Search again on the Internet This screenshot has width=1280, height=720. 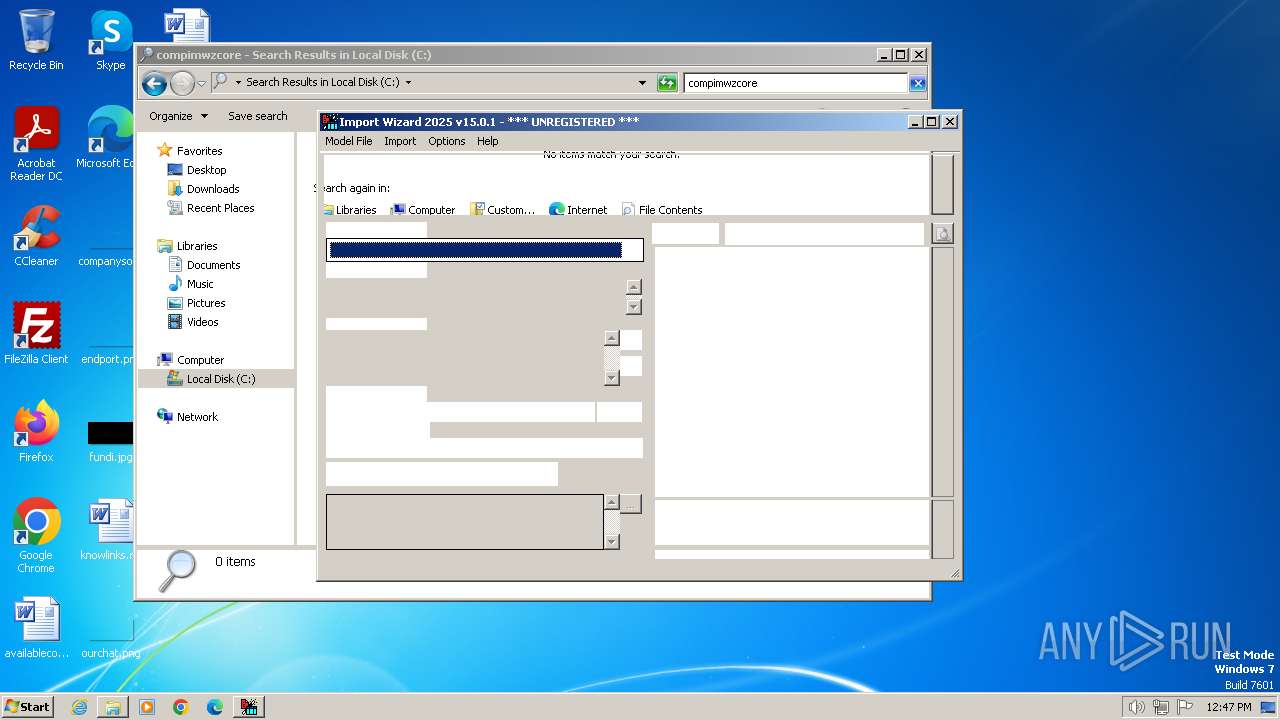click(x=578, y=210)
